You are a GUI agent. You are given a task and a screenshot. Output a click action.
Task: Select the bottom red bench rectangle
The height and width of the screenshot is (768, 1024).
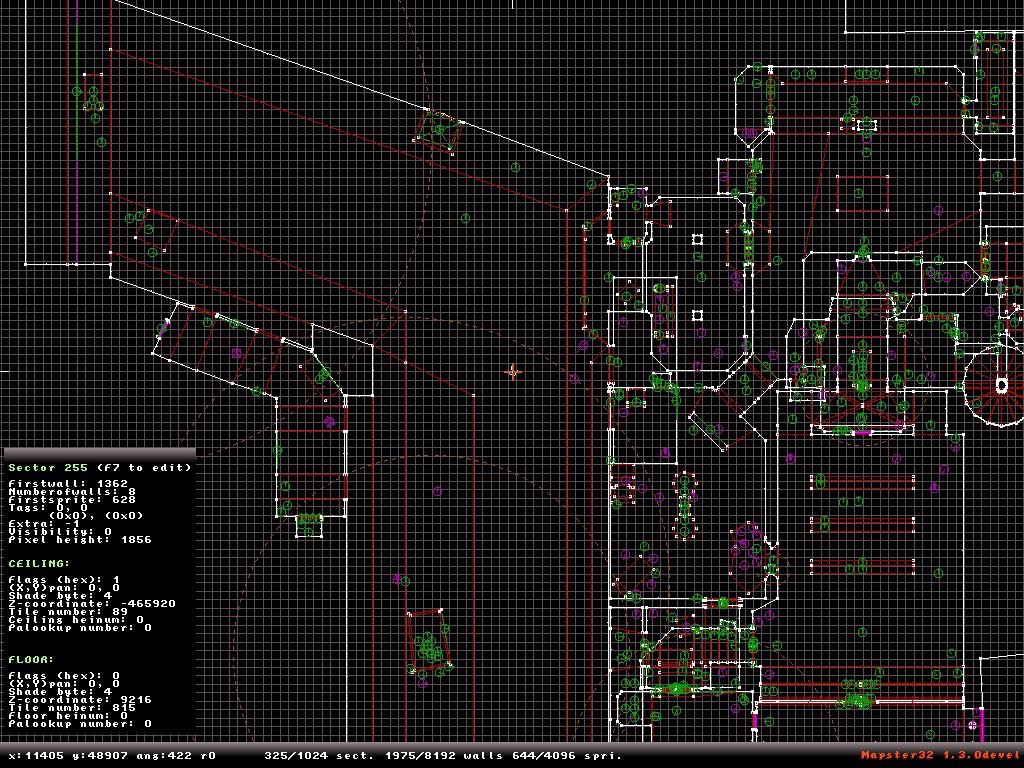(862, 566)
